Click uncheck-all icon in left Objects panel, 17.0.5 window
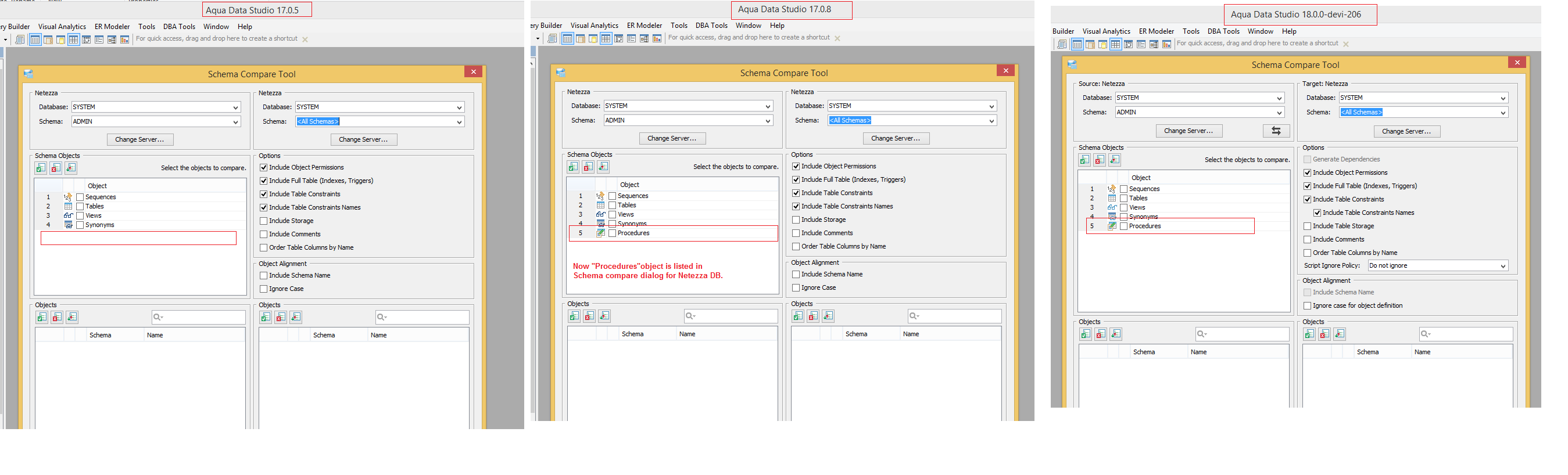Image resolution: width=1568 pixels, height=475 pixels. (57, 317)
